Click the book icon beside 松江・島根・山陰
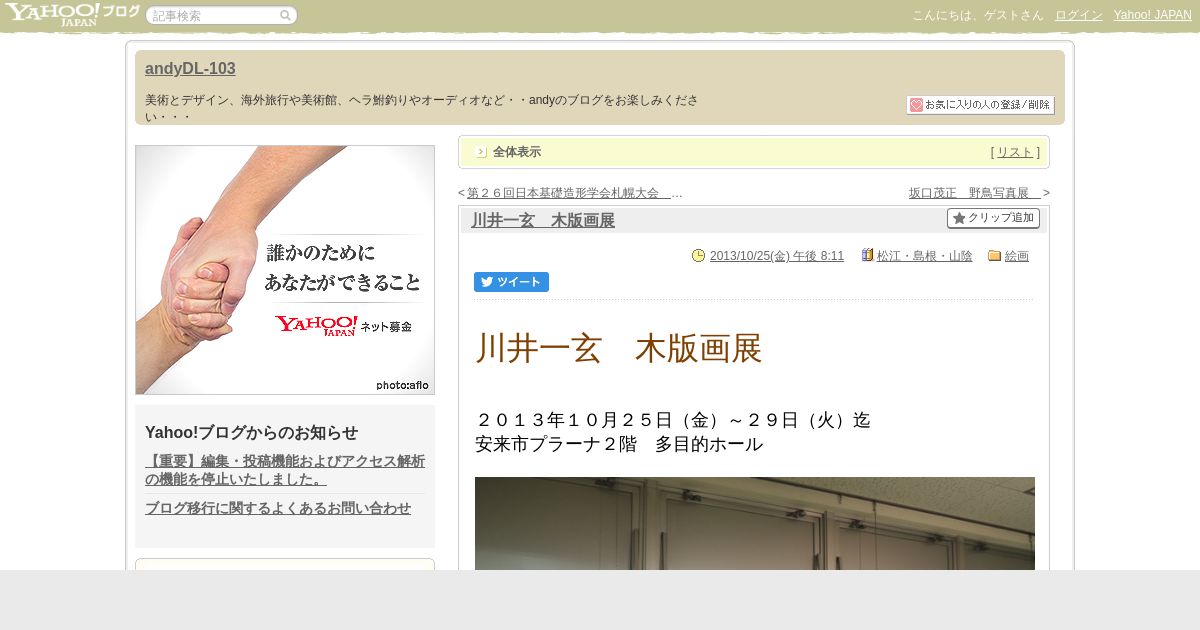The image size is (1200, 630). pos(867,256)
